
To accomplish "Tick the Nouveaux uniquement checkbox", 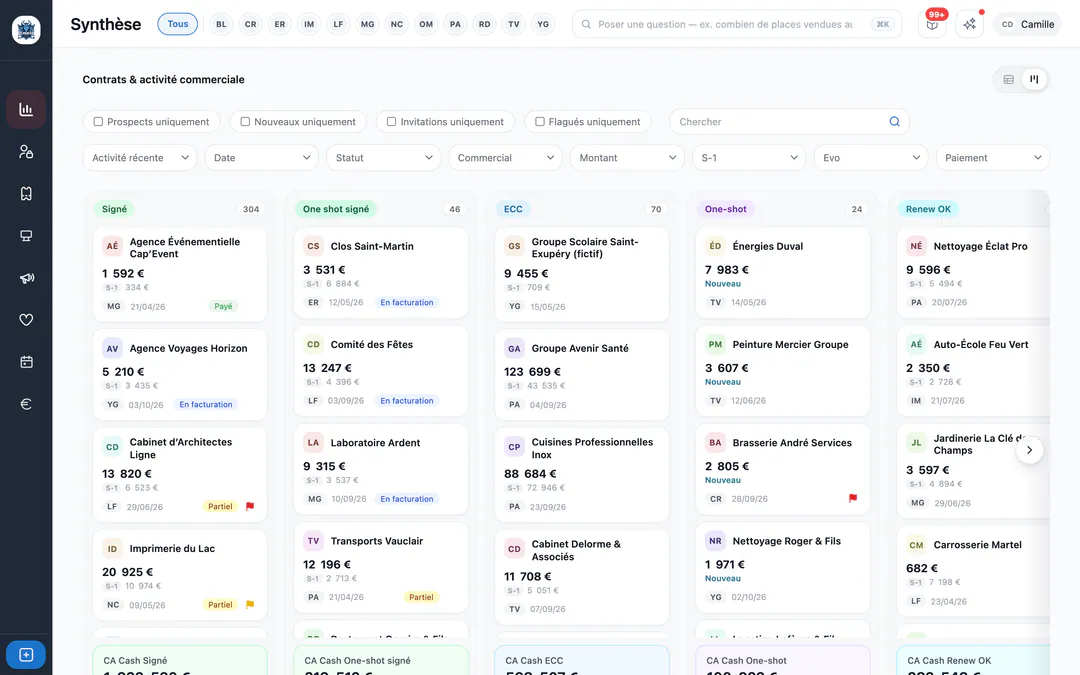I will [245, 122].
